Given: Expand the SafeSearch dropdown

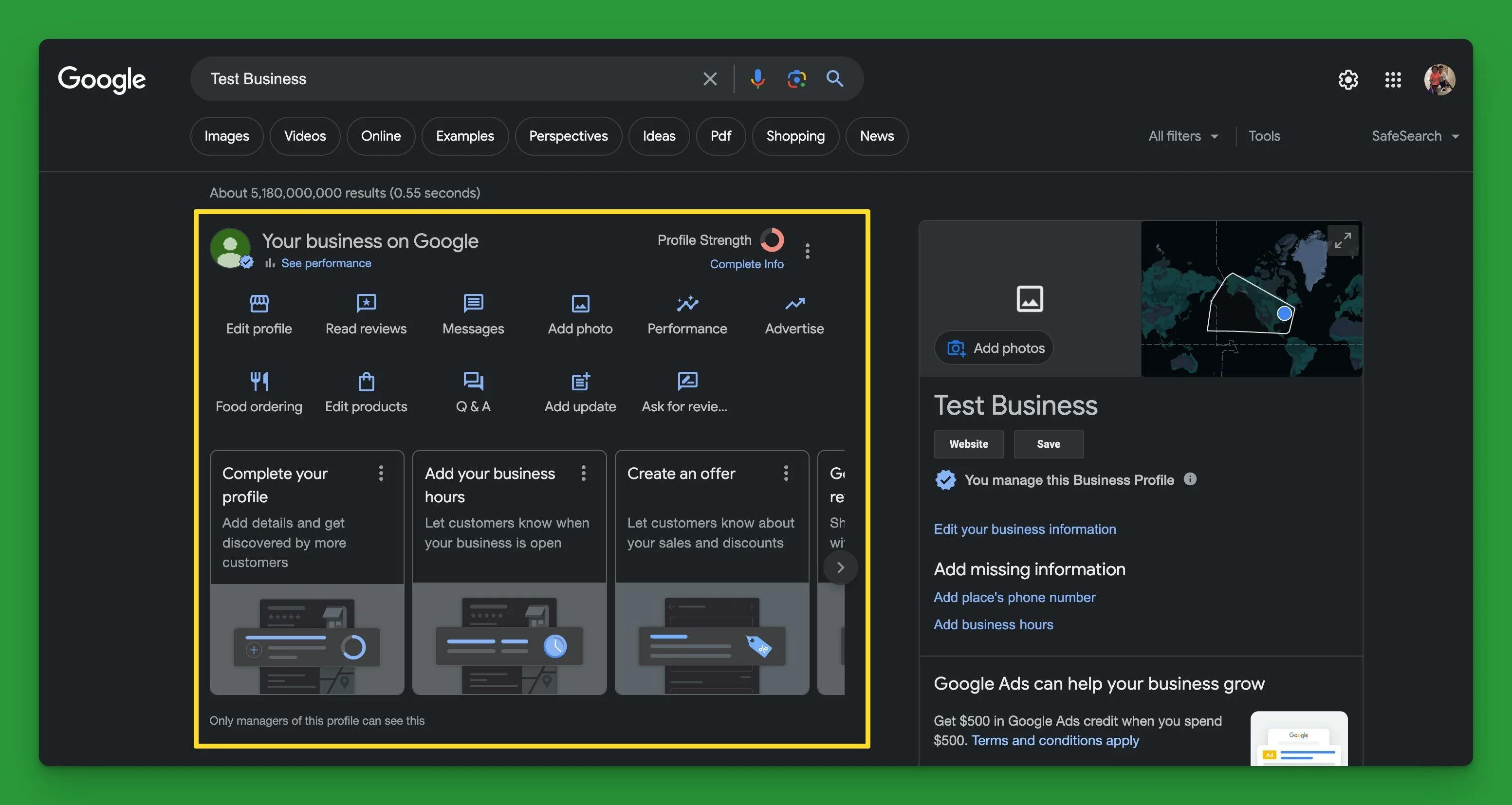Looking at the screenshot, I should click(x=1415, y=136).
